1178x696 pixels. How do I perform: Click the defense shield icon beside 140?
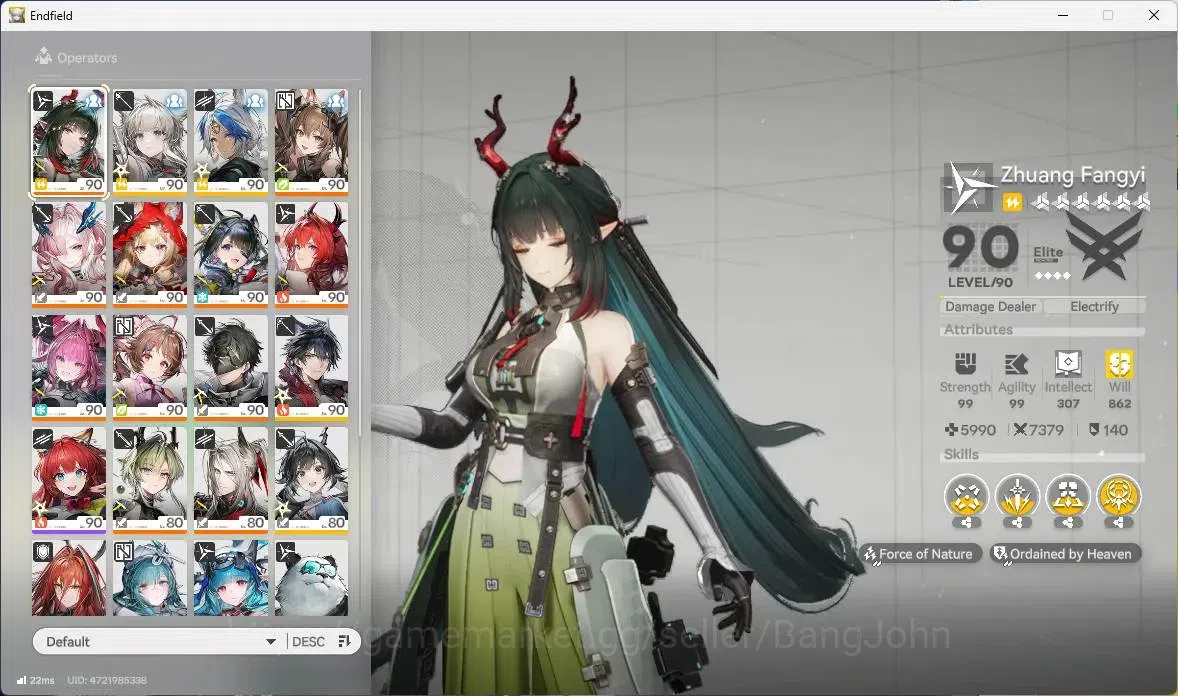click(x=1094, y=429)
